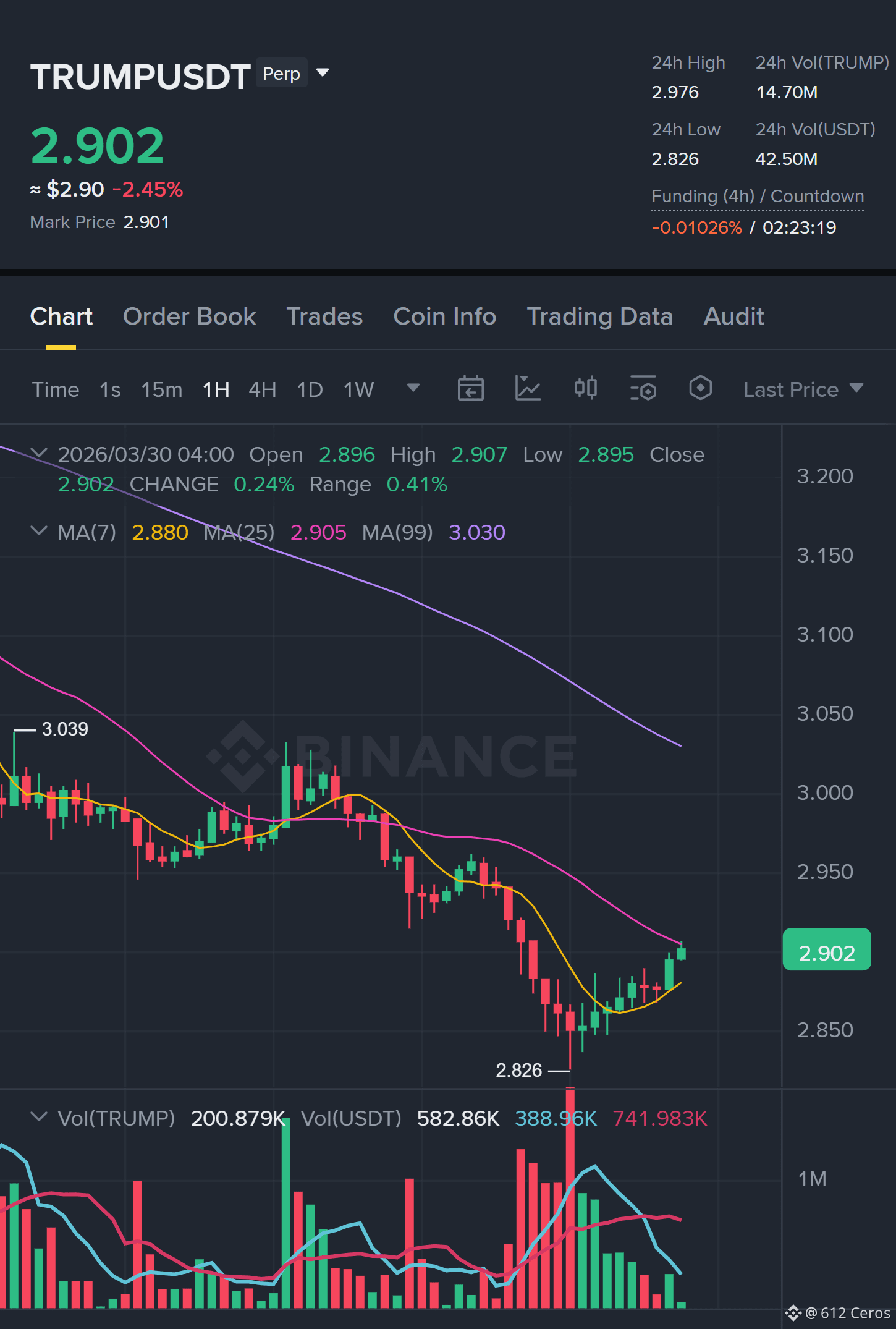This screenshot has height=1329, width=896.
Task: Switch to the 4H interval
Action: point(262,389)
